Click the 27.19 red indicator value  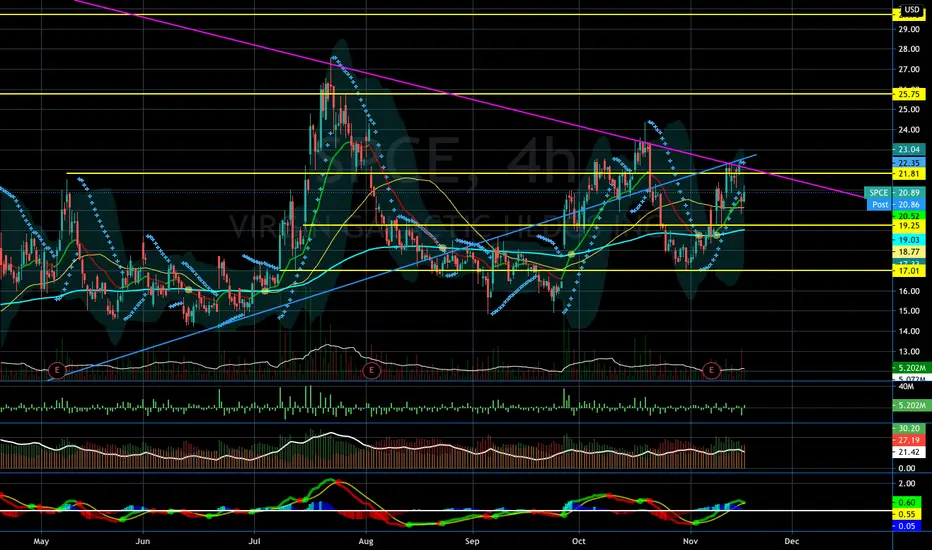909,440
